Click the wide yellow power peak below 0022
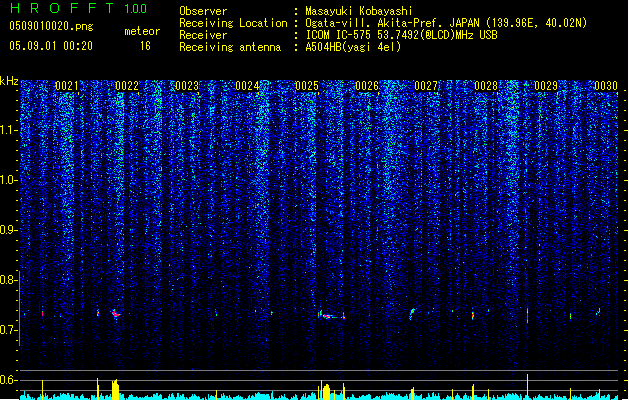The image size is (629, 400). coord(116,390)
